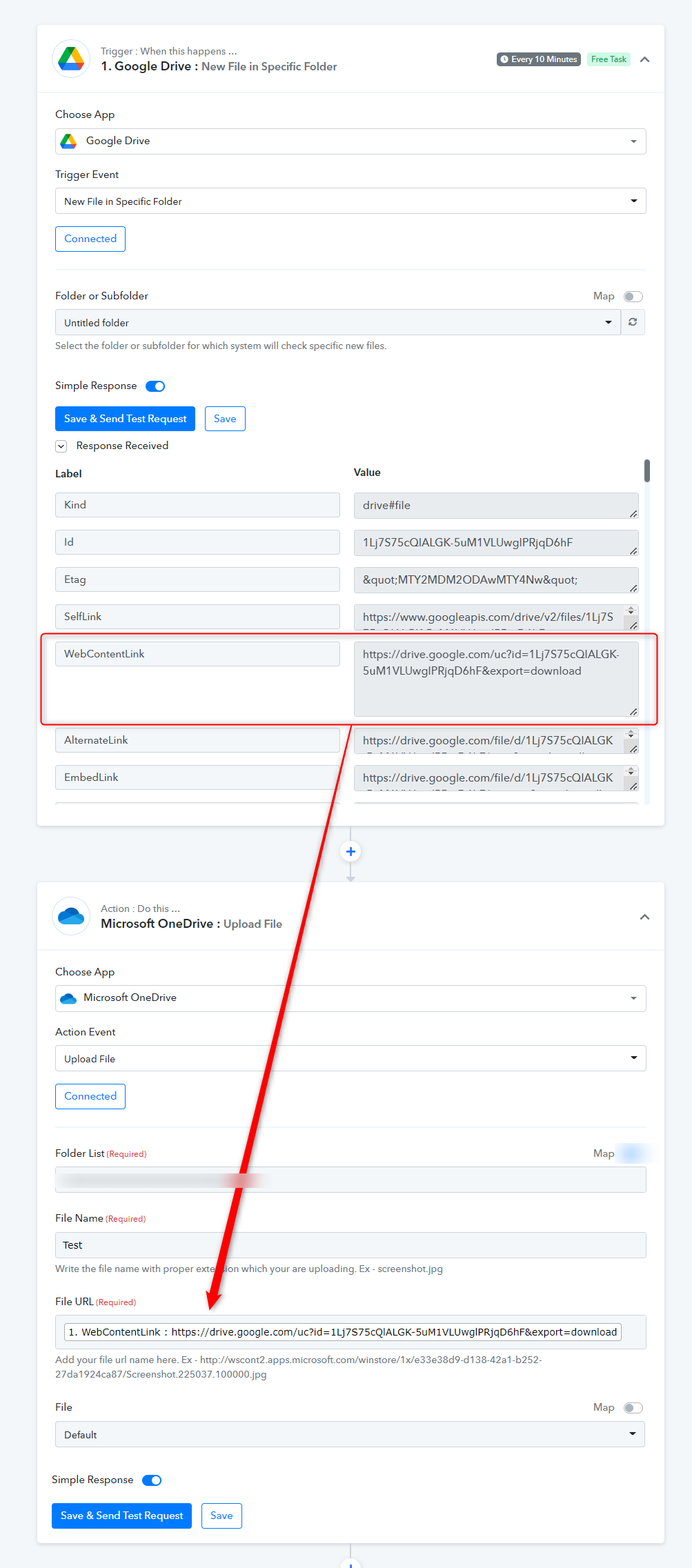
Task: Click the SelfLink label field
Action: pos(197,617)
